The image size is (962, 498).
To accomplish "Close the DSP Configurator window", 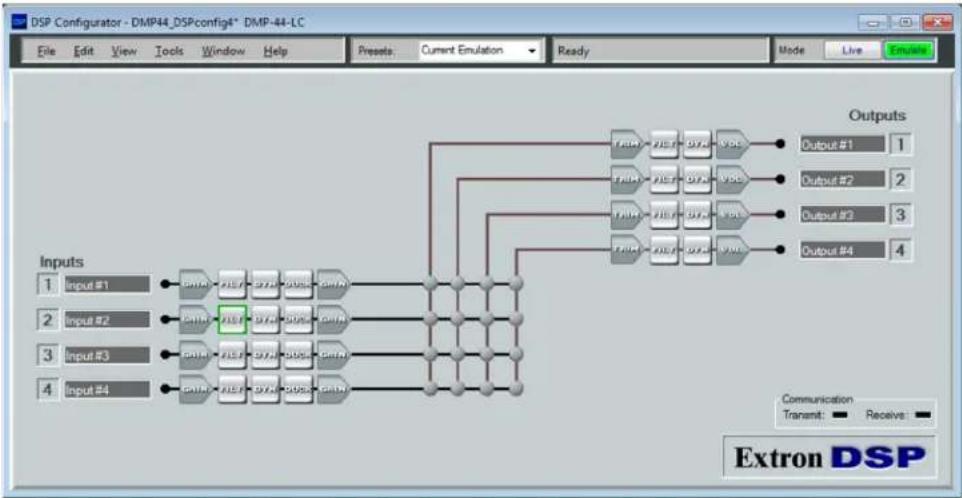I will coord(937,23).
